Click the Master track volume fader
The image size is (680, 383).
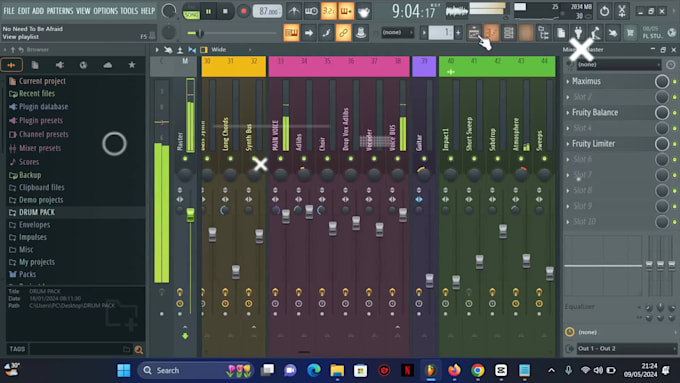pos(190,214)
